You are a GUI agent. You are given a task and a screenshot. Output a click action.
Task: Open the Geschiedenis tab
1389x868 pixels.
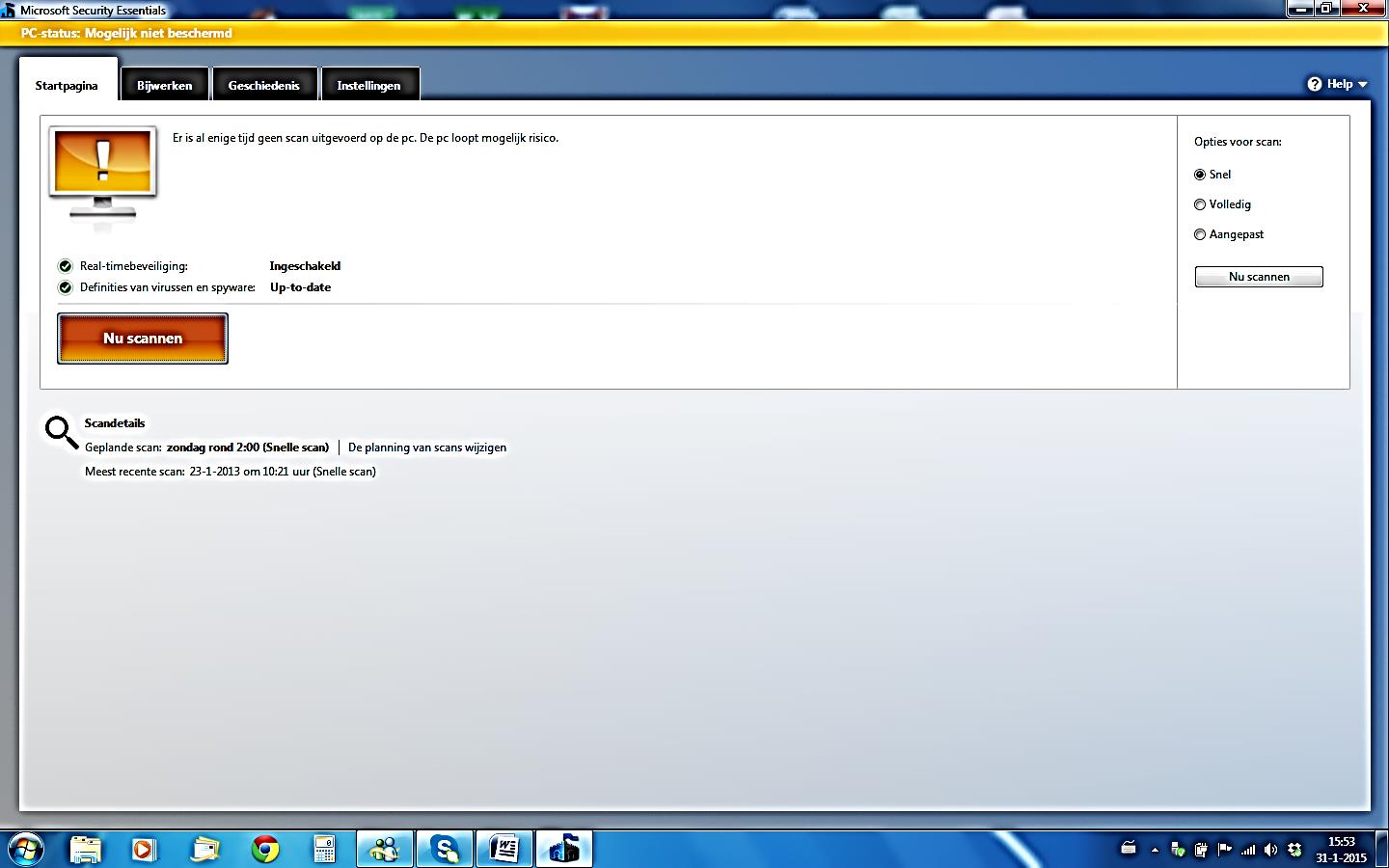click(264, 85)
